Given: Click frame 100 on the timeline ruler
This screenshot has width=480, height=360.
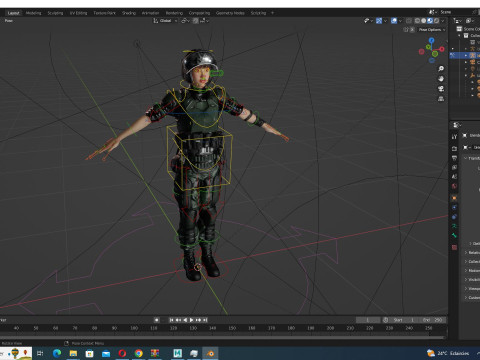Looking at the screenshot, I should [134, 328].
